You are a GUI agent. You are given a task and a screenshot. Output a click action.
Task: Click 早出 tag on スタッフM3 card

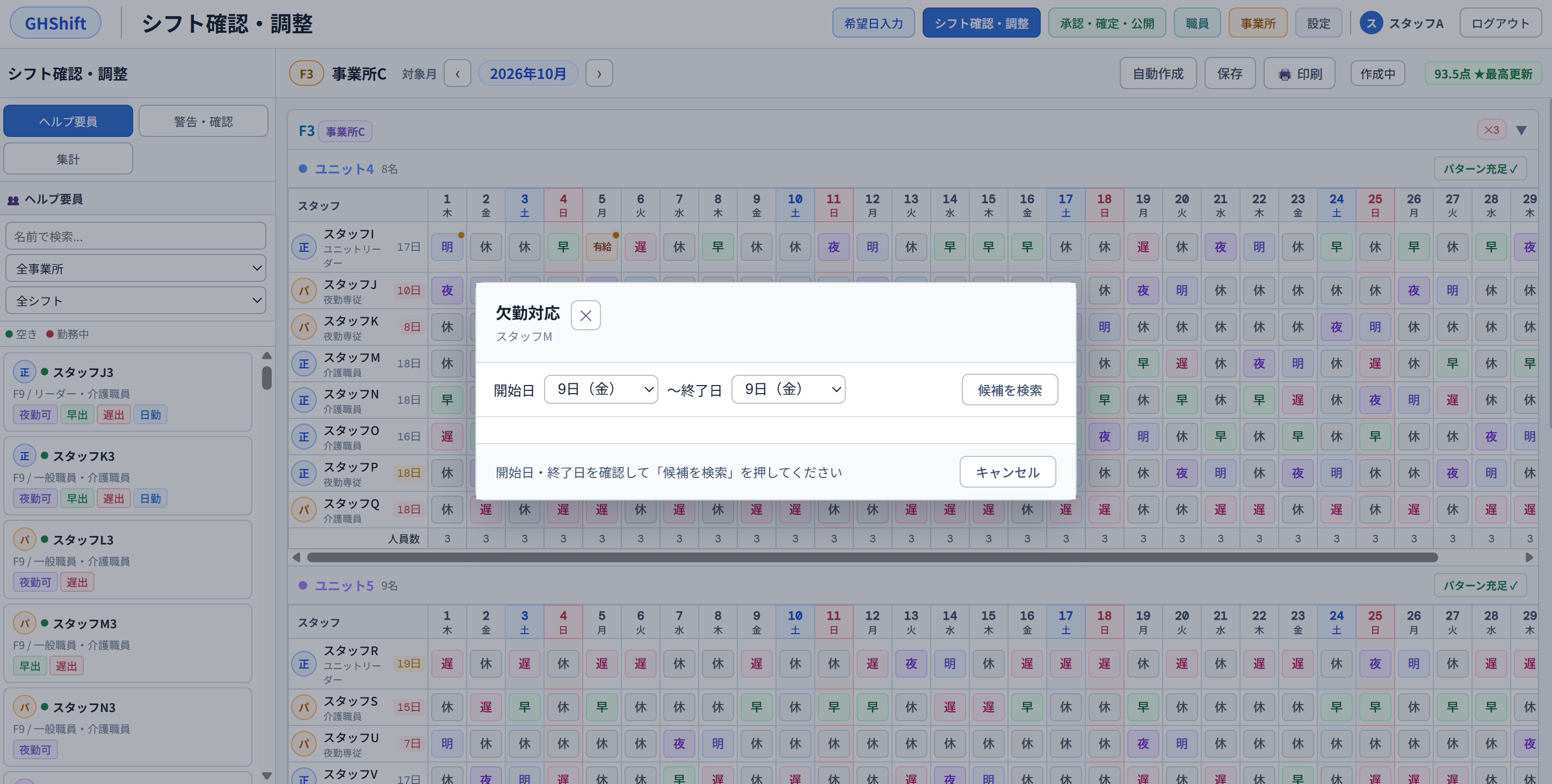[30, 666]
